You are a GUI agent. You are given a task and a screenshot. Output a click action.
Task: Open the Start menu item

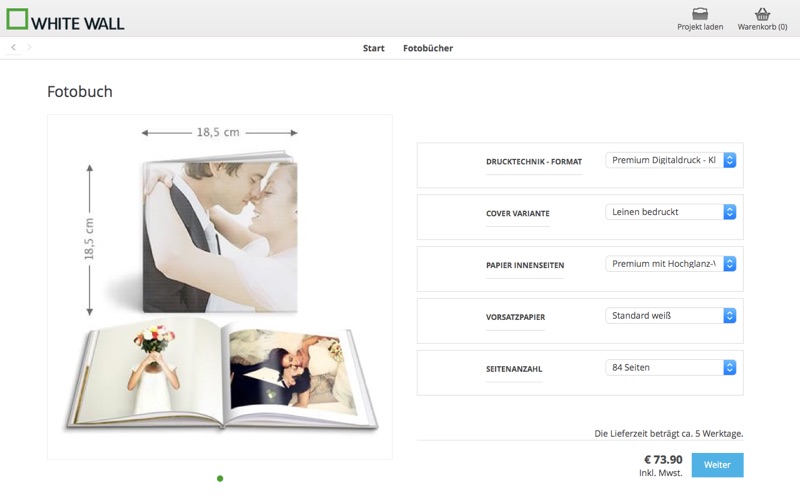click(x=373, y=48)
